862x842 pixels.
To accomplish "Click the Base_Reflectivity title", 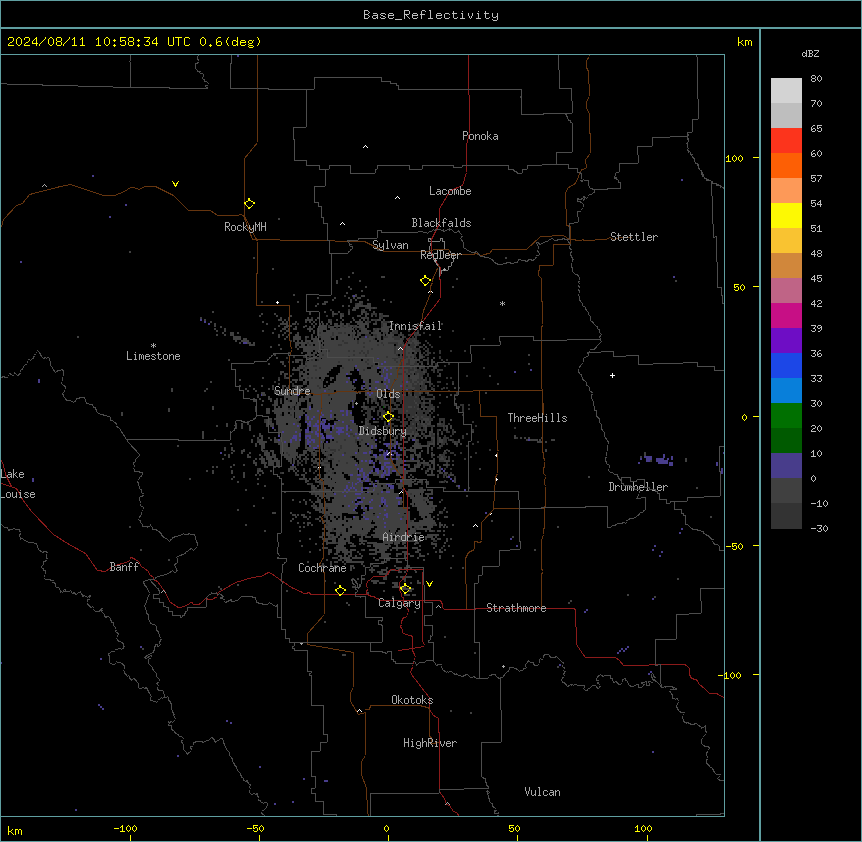I will tap(431, 15).
